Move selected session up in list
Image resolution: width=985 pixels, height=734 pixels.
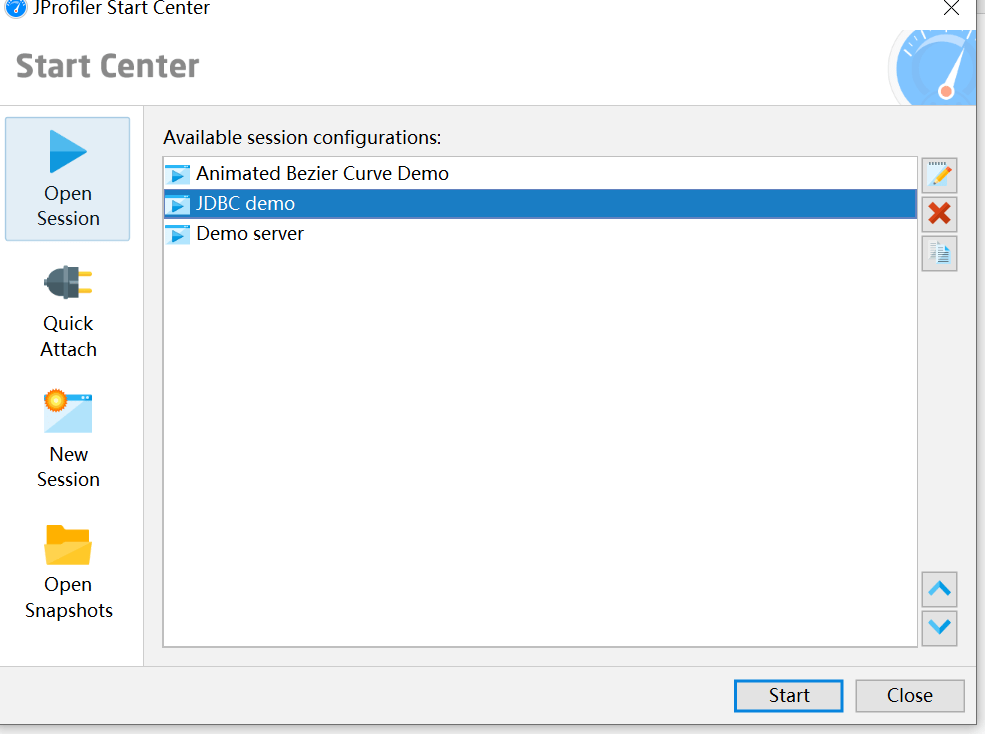pyautogui.click(x=939, y=589)
